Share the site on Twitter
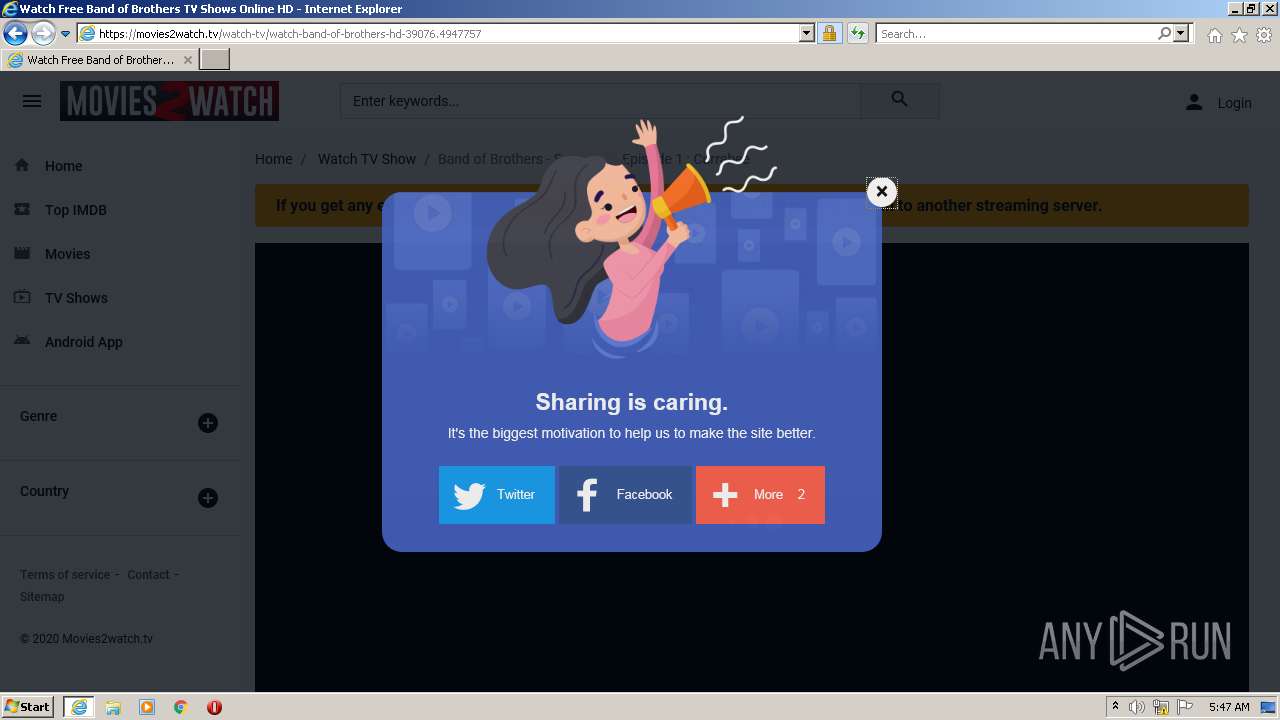Screen dimensions: 1280x720 (x=497, y=494)
